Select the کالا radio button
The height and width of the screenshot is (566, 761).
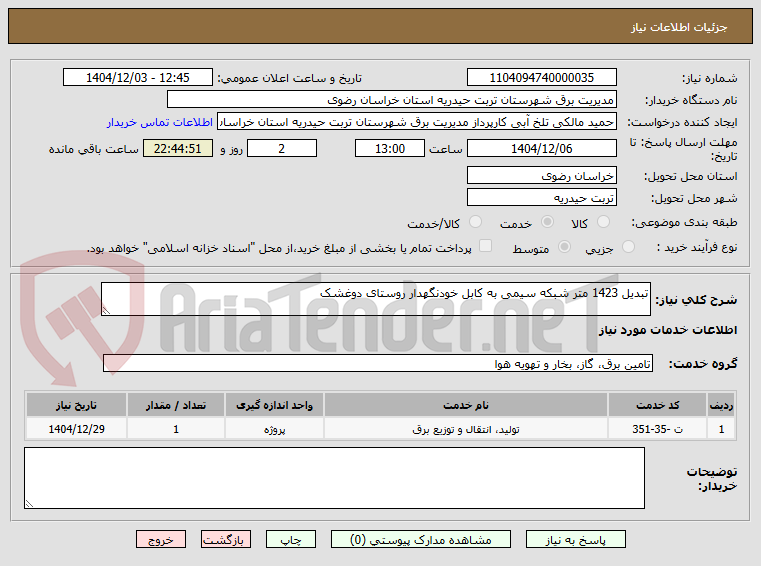[x=603, y=222]
